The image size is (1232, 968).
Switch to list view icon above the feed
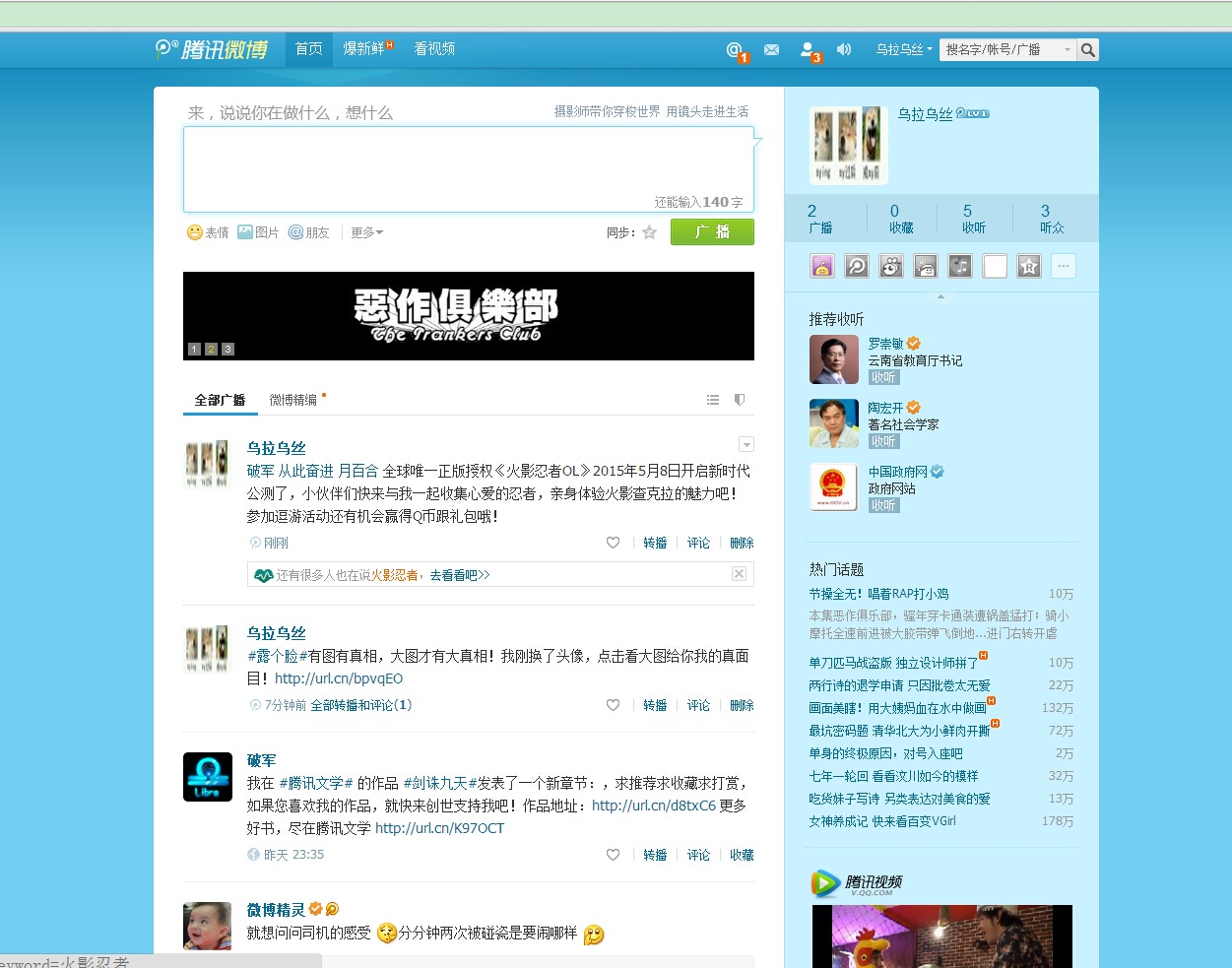(713, 400)
